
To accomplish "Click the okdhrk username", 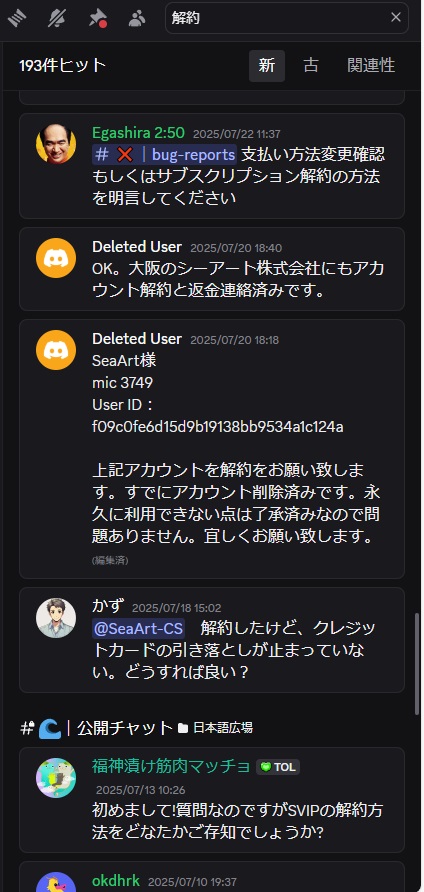I will click(116, 881).
